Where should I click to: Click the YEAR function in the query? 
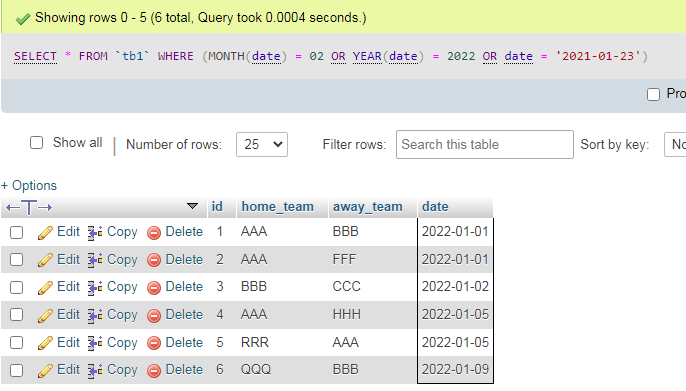click(367, 56)
